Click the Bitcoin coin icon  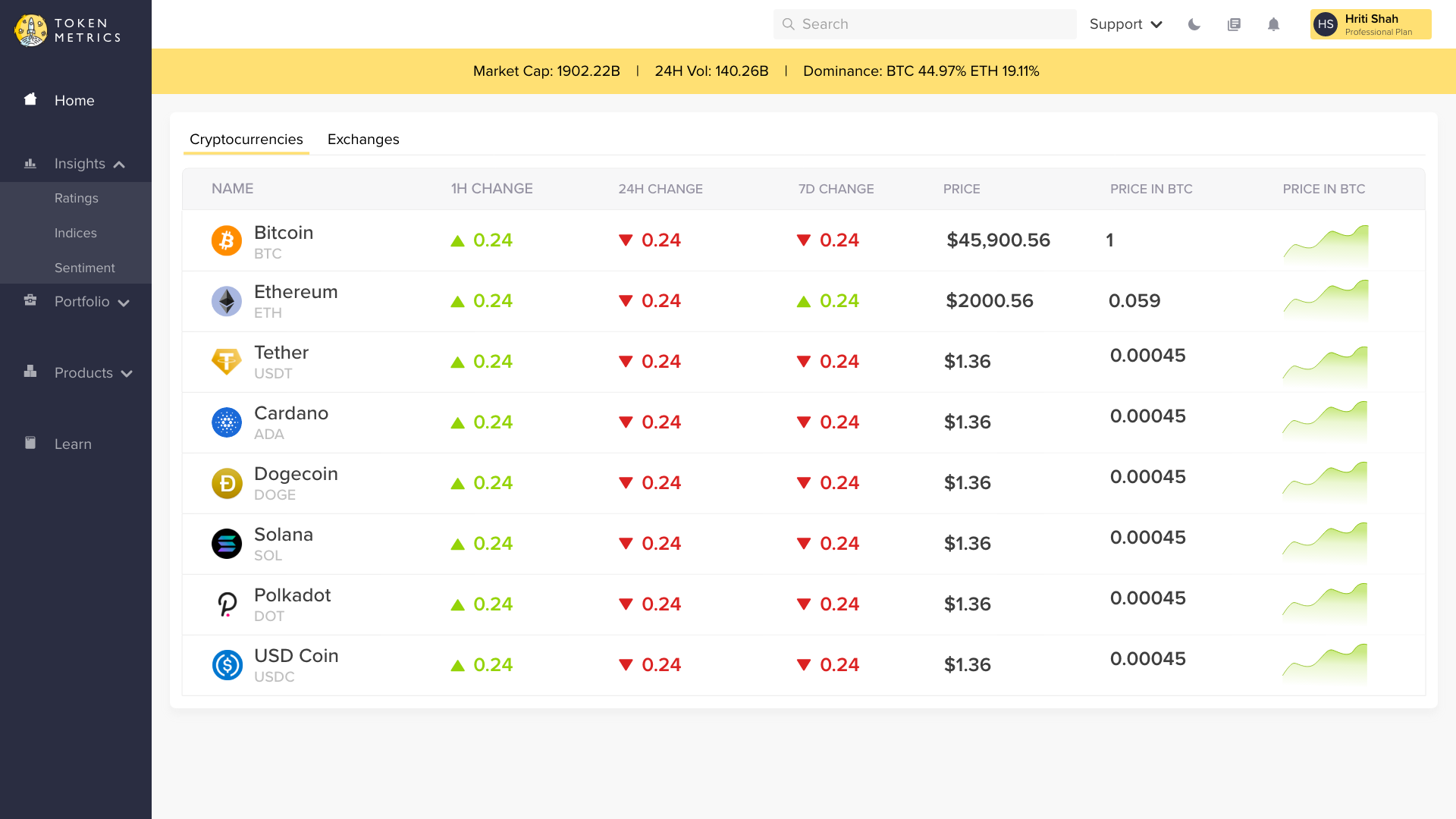click(226, 240)
